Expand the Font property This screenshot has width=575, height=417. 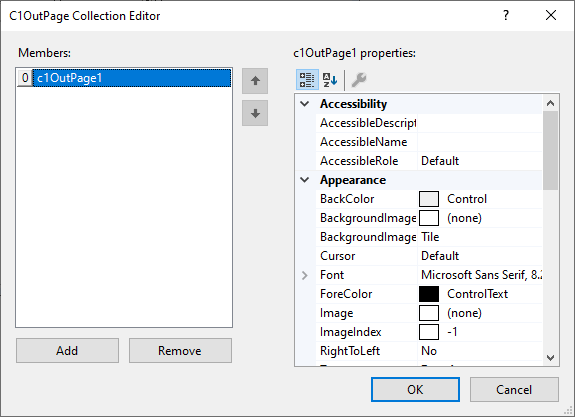point(305,275)
